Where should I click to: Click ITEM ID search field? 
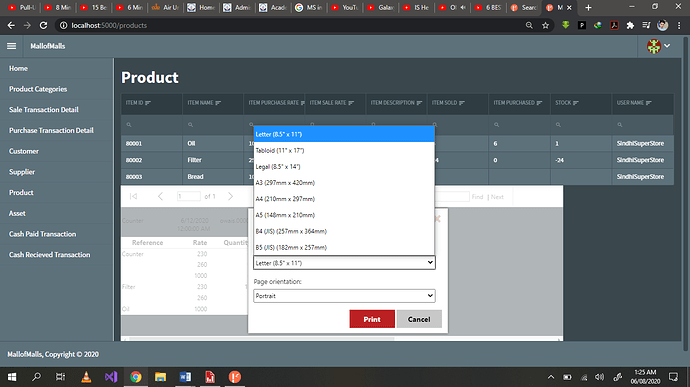[152, 125]
